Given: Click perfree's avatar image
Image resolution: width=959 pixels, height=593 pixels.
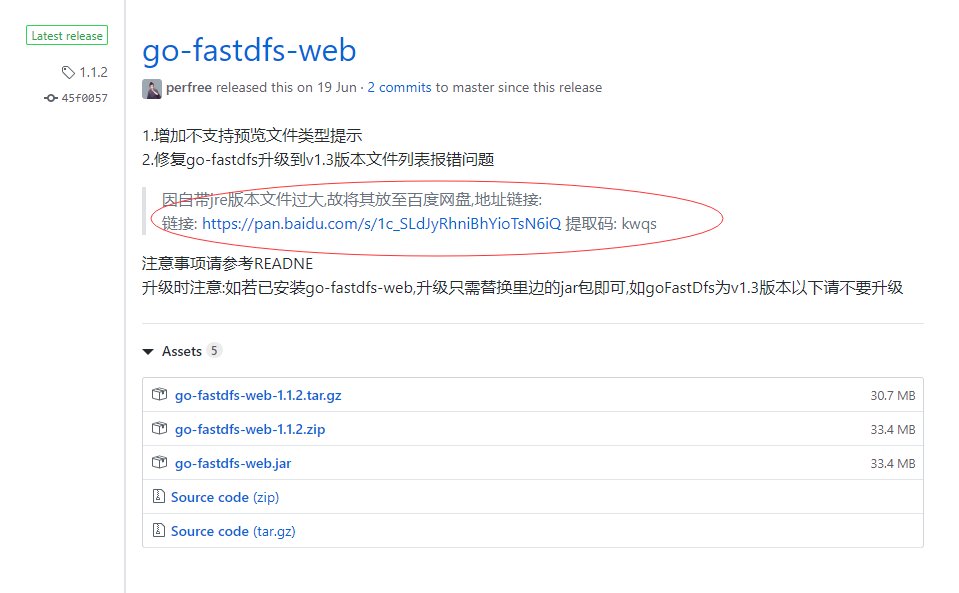Looking at the screenshot, I should tap(151, 89).
